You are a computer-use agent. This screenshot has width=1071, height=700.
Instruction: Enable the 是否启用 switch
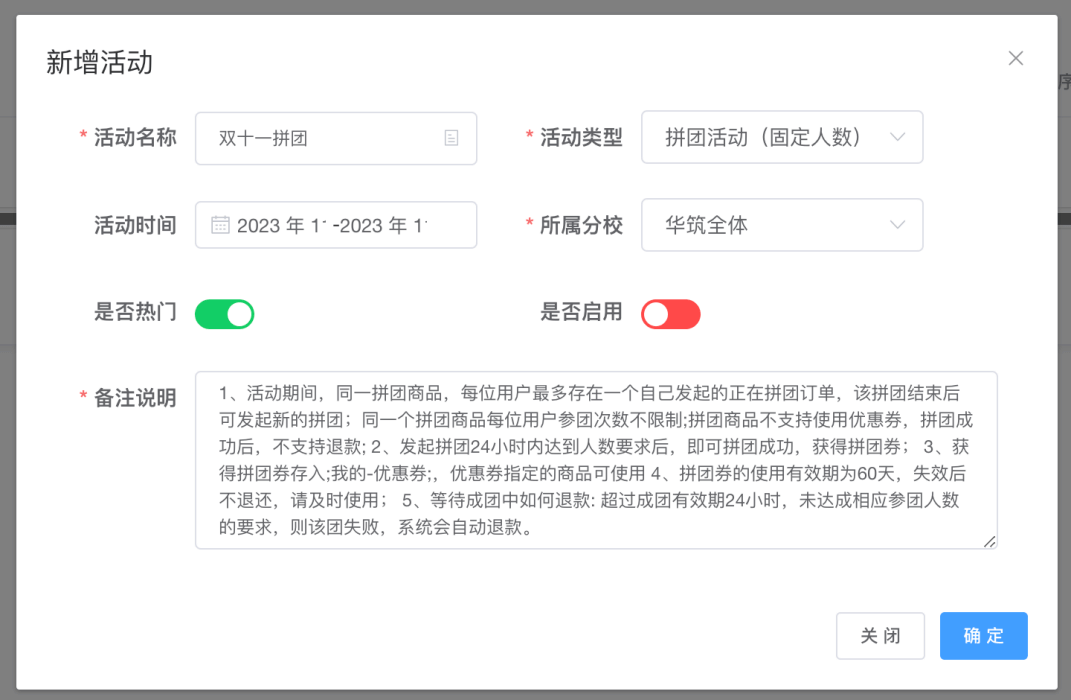pos(670,314)
